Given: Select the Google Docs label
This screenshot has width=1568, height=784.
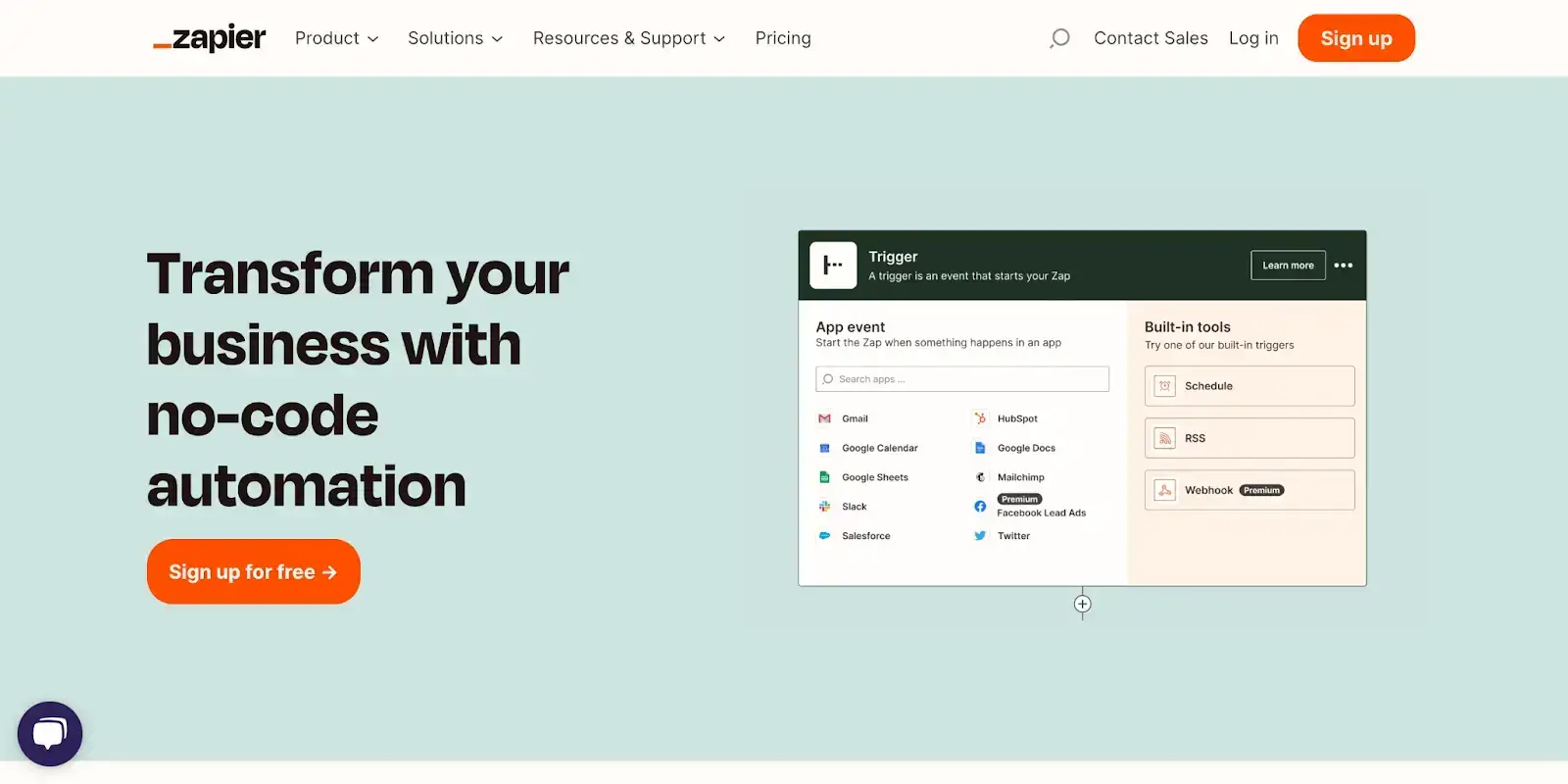Looking at the screenshot, I should coord(1026,448).
